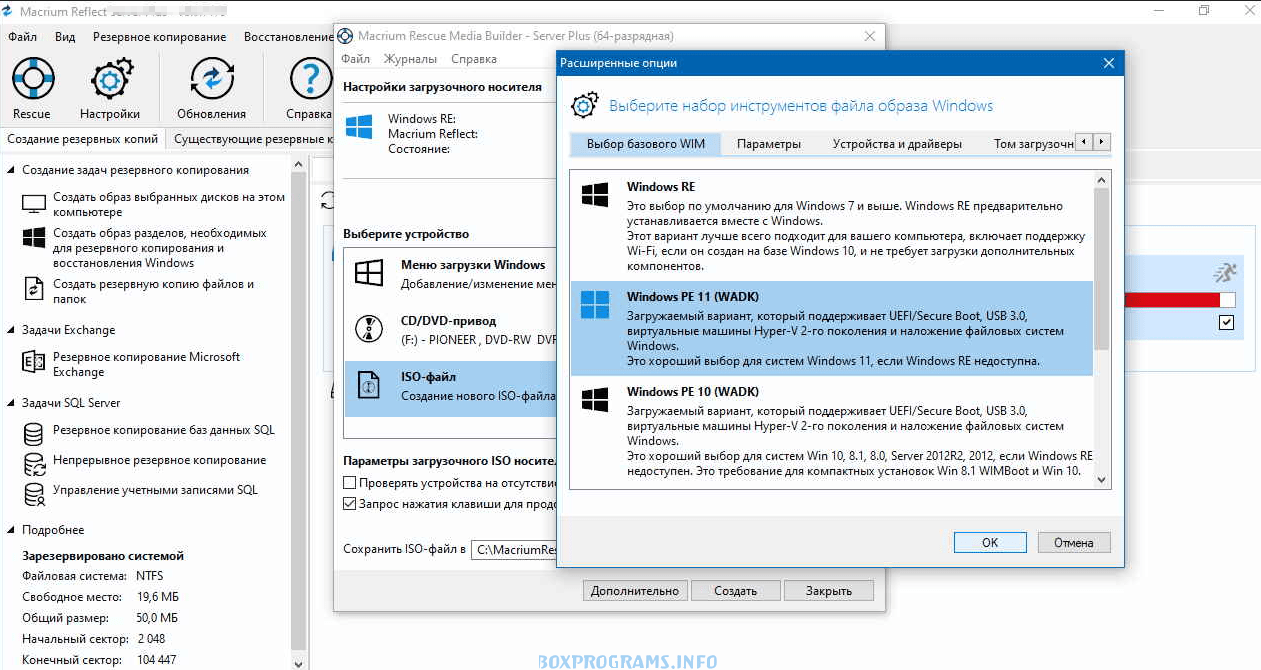Click the Сохранить ISO-файл path field
This screenshot has height=670, width=1261.
[x=514, y=549]
